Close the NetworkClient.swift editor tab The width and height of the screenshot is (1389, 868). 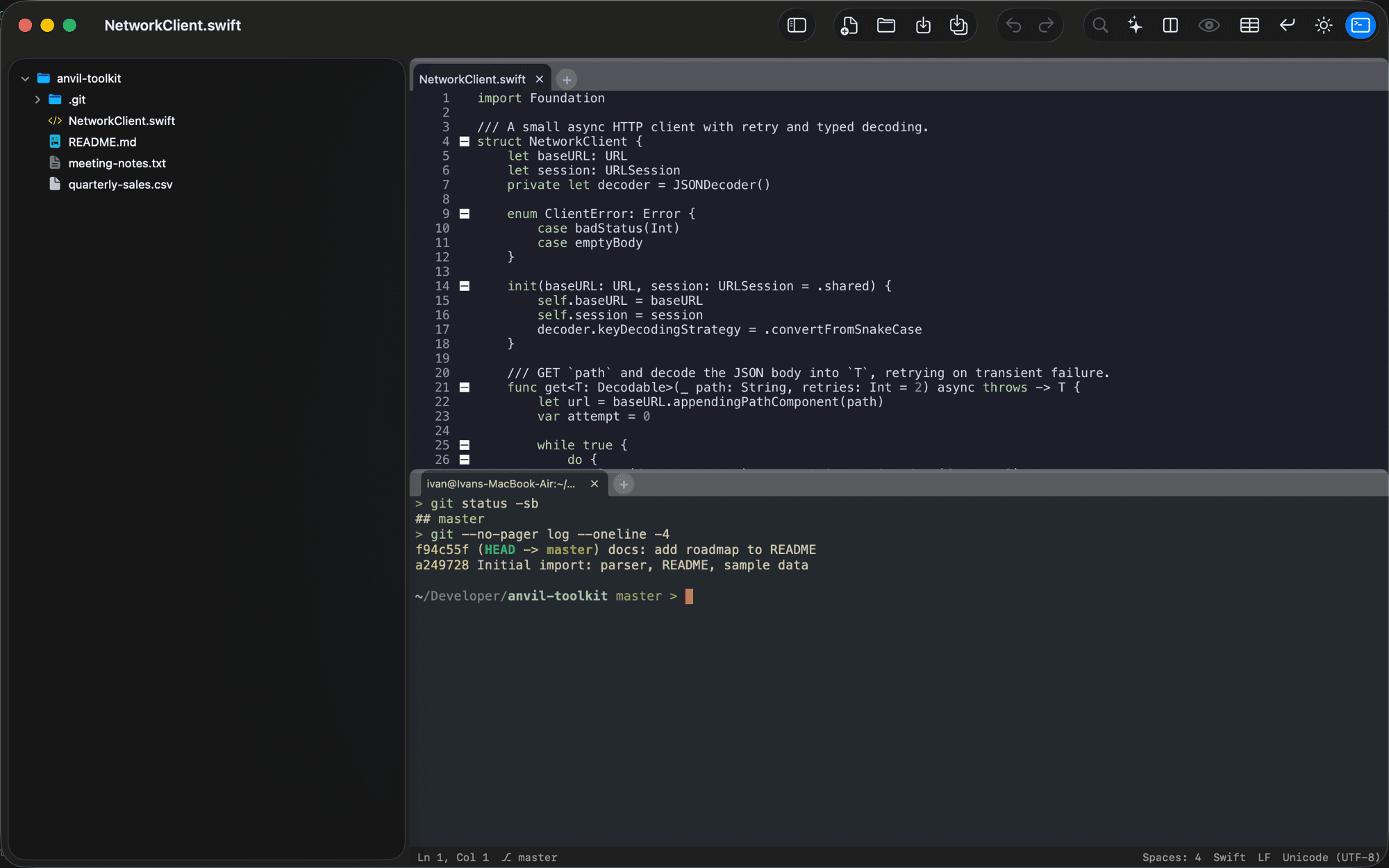pyautogui.click(x=540, y=80)
